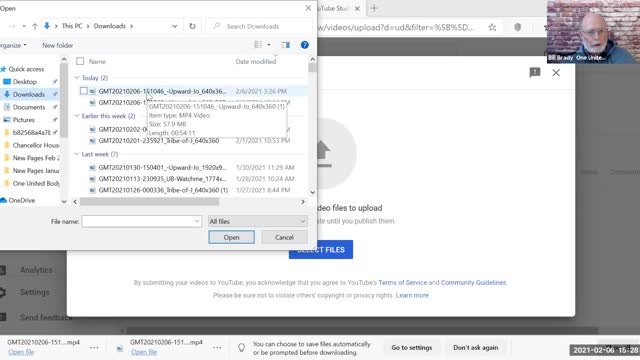Click the File name input field
The width and height of the screenshot is (640, 360).
[141, 221]
